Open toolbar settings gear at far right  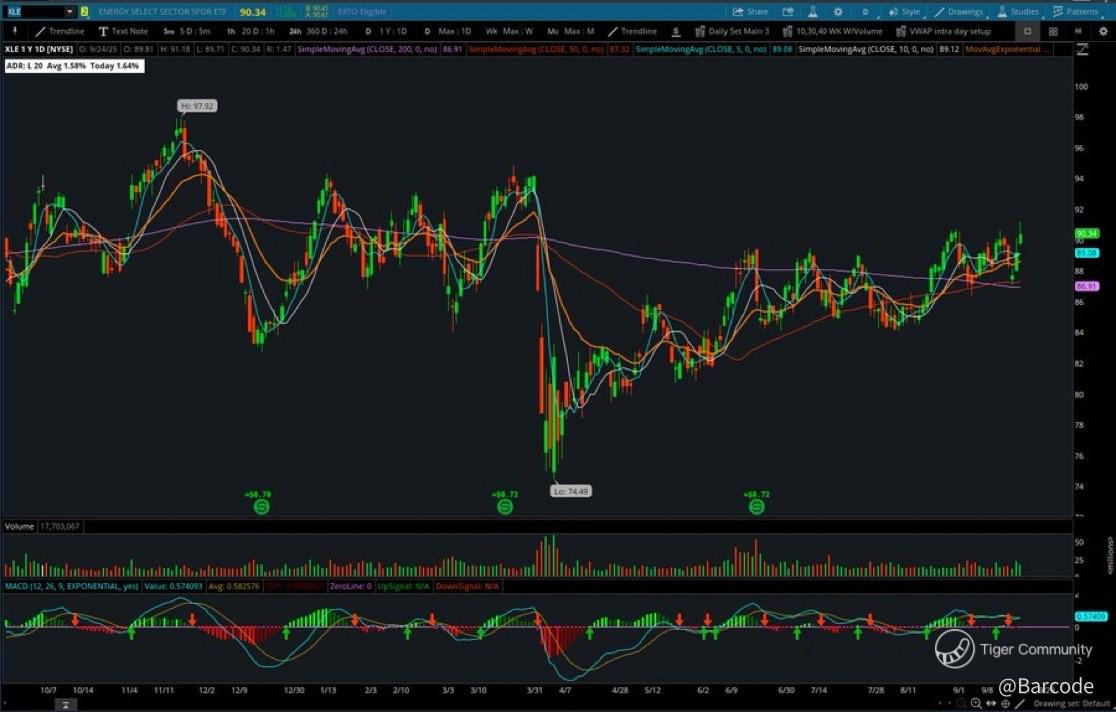(1103, 31)
